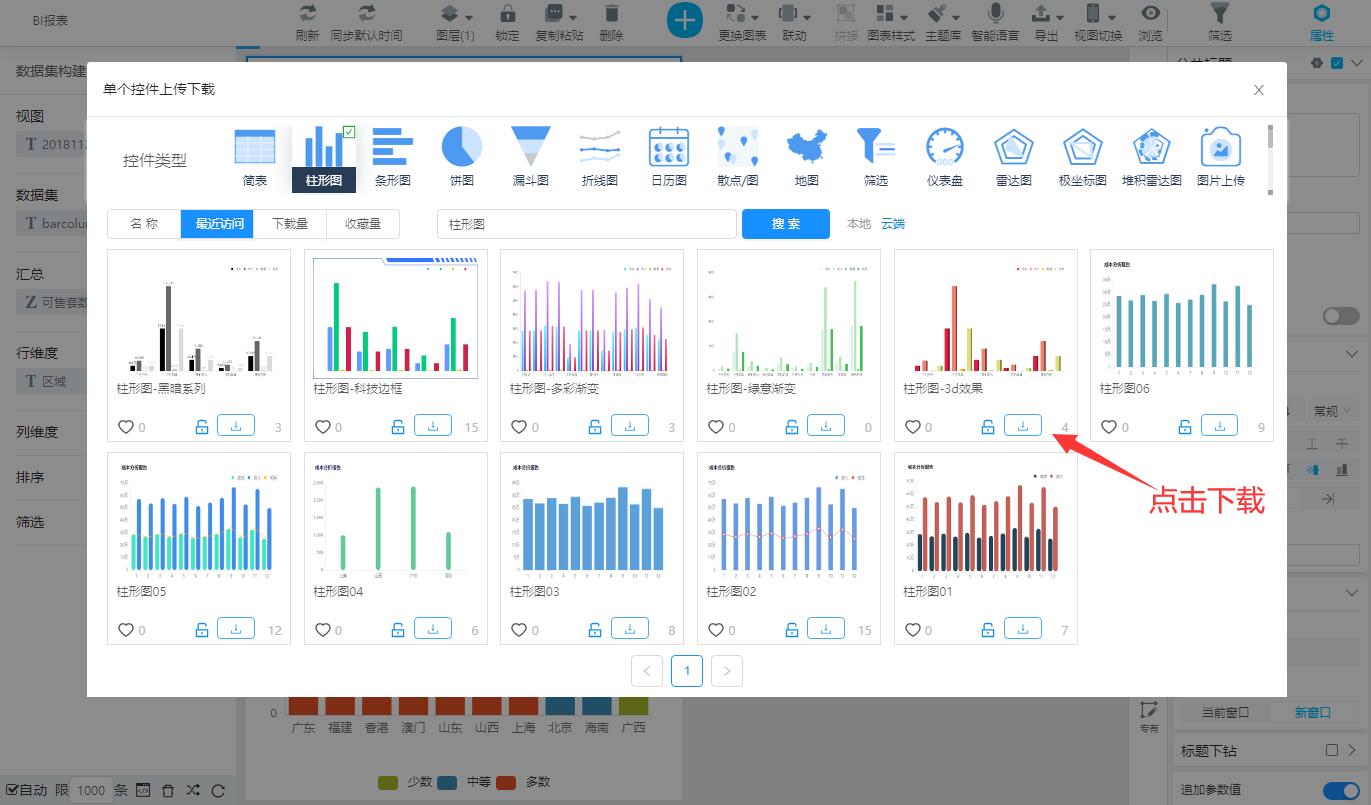Sort templates by 名称 tab

(144, 224)
